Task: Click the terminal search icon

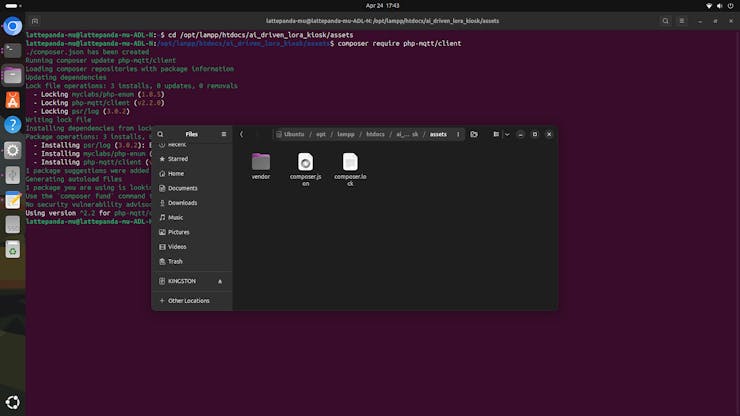Action: pos(665,21)
